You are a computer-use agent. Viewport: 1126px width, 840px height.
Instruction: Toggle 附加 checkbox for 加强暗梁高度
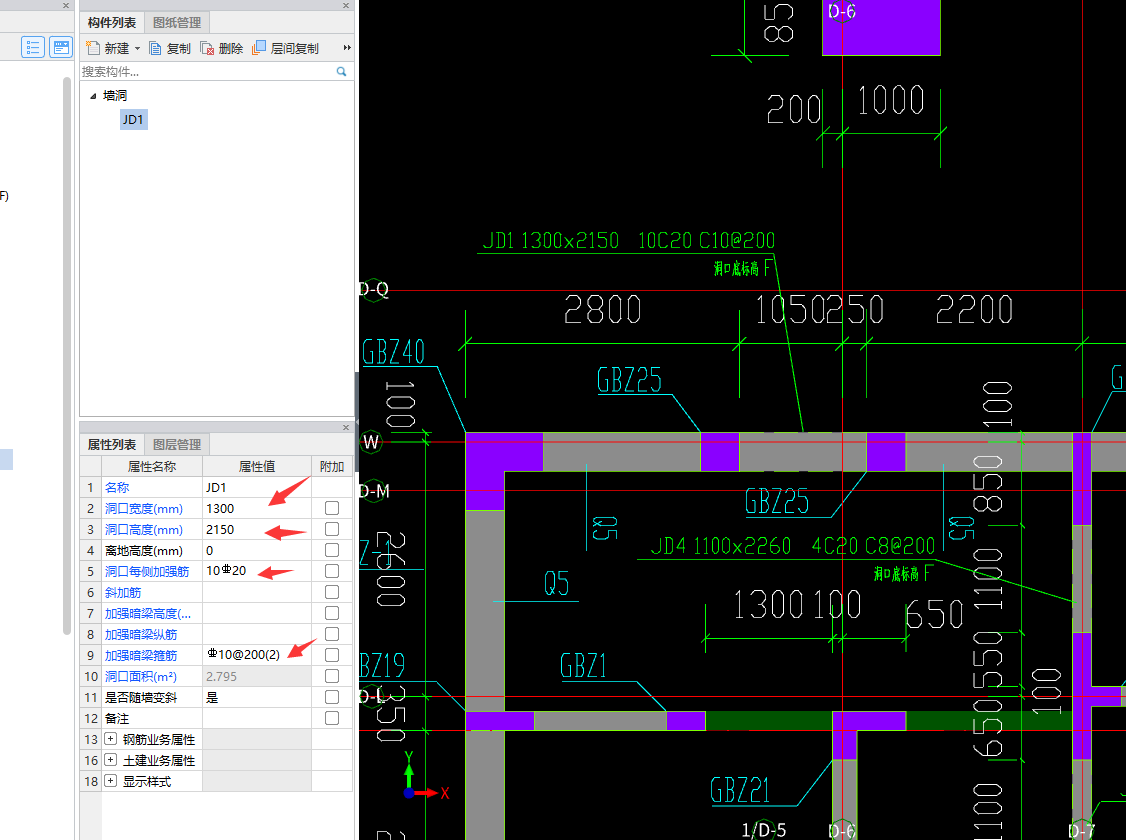tap(332, 613)
